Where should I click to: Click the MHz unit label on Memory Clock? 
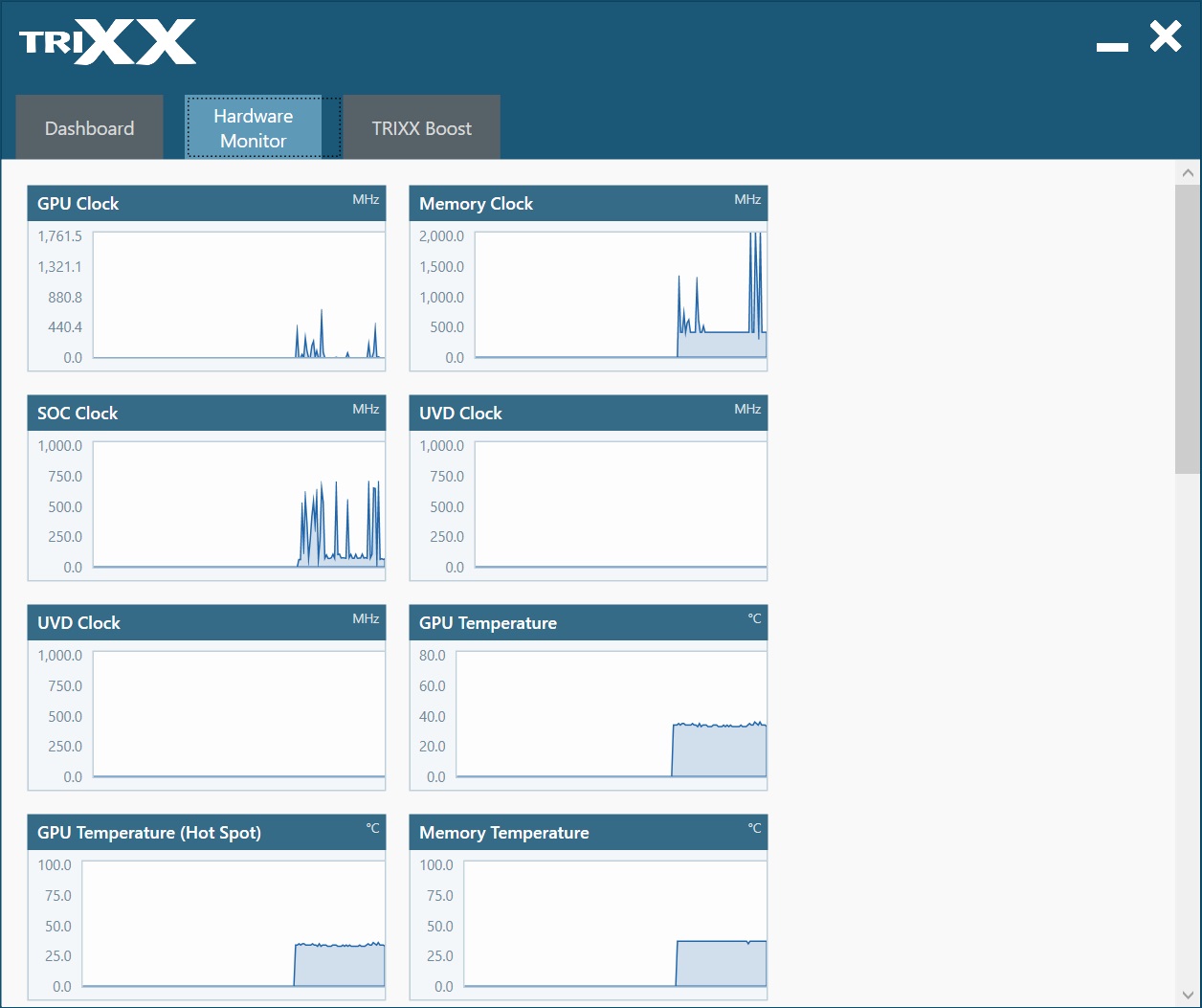coord(747,199)
